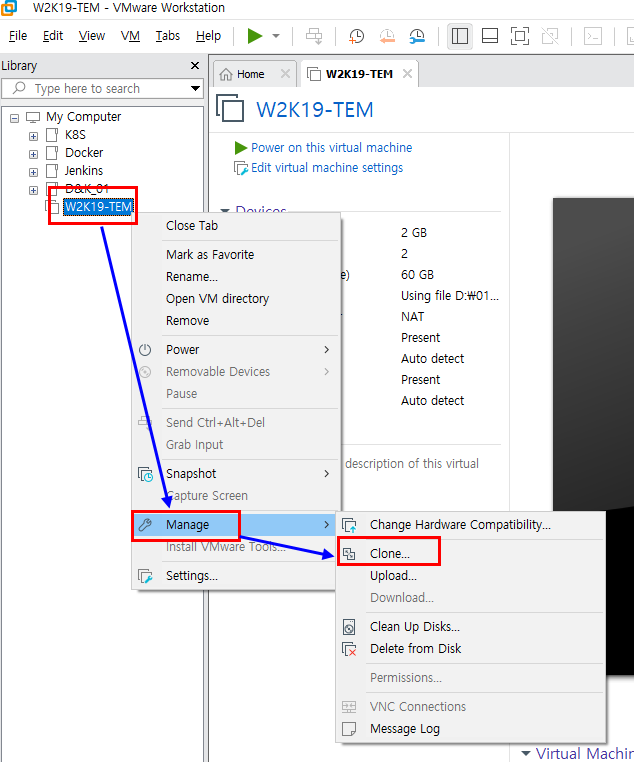Click the NAT network adapter value
634x762 pixels.
pos(412,317)
